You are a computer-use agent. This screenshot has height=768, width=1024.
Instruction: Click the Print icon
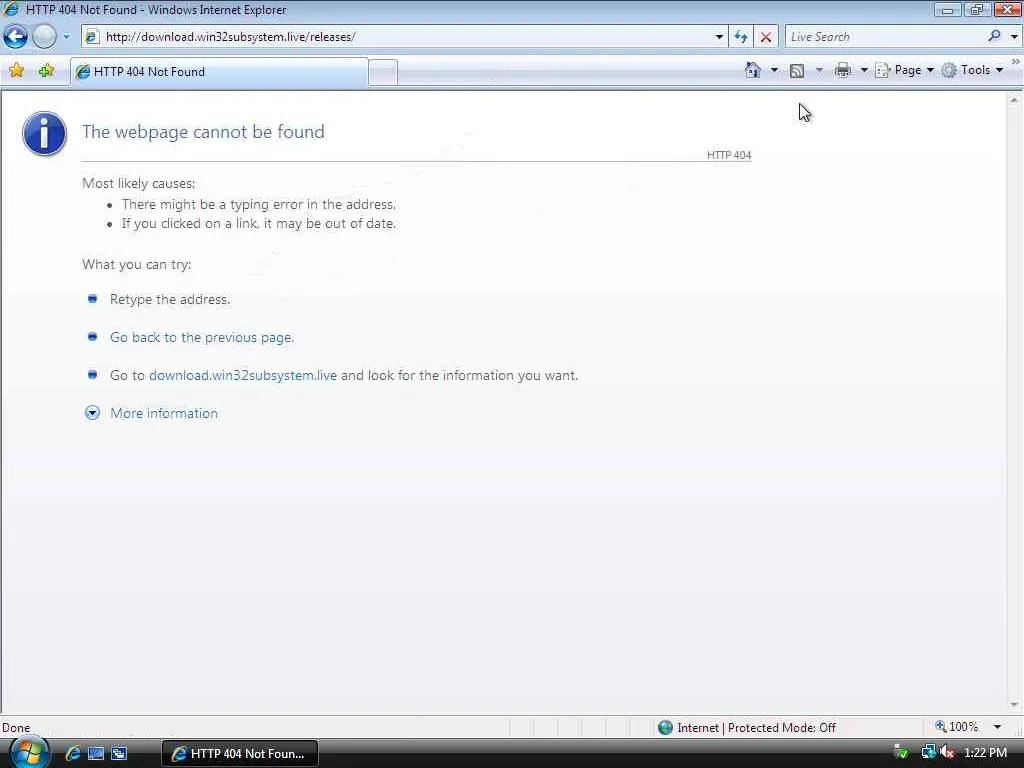(843, 70)
